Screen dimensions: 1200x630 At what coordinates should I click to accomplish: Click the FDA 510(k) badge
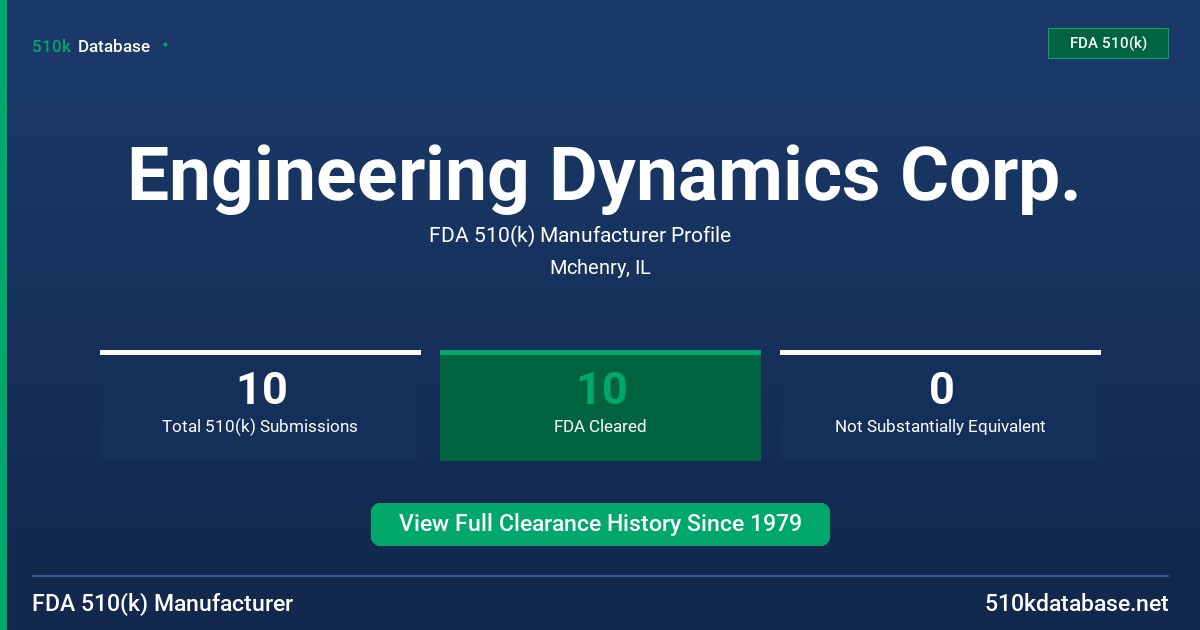(x=1108, y=43)
